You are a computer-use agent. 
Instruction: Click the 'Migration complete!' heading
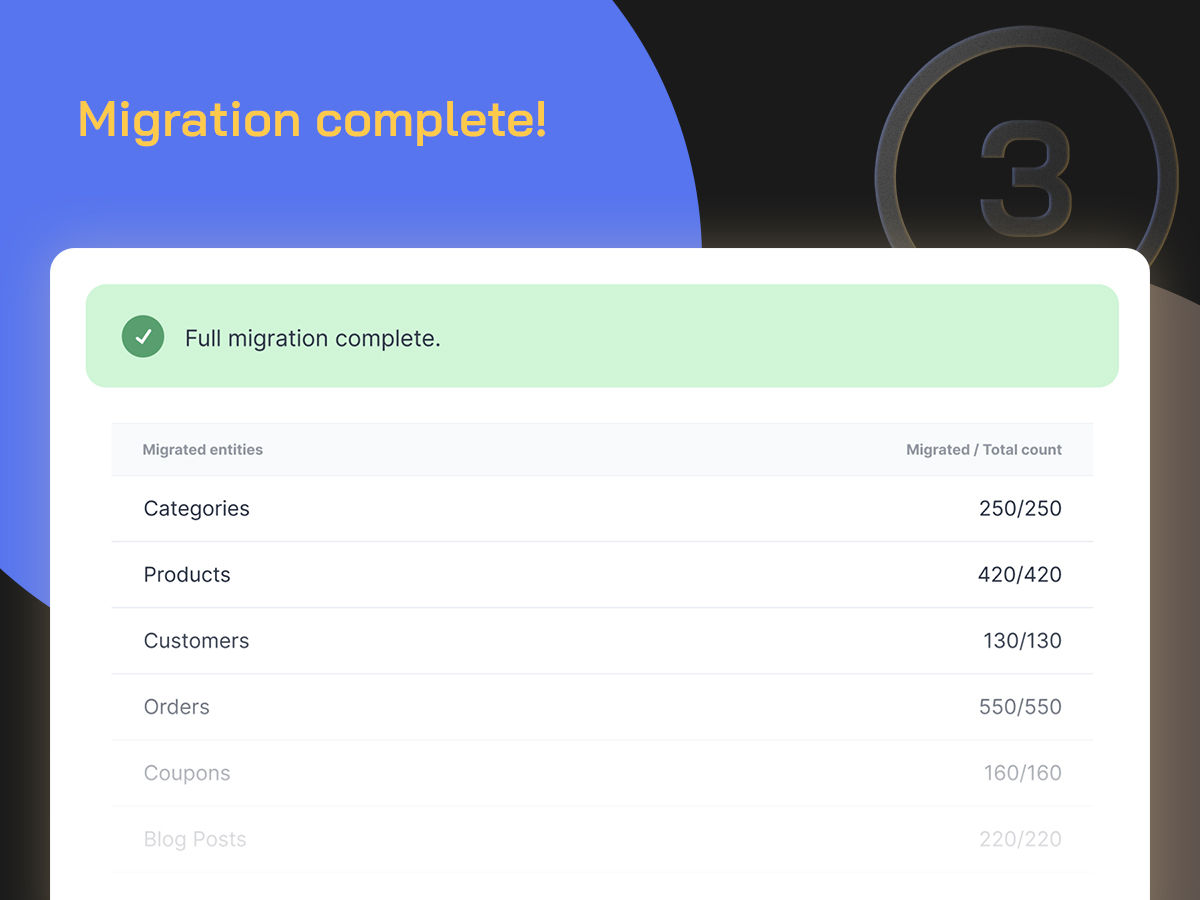pos(312,120)
